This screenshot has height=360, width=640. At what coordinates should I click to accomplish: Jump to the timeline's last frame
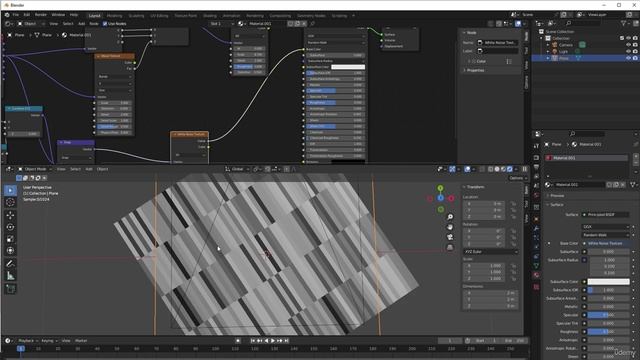point(287,340)
